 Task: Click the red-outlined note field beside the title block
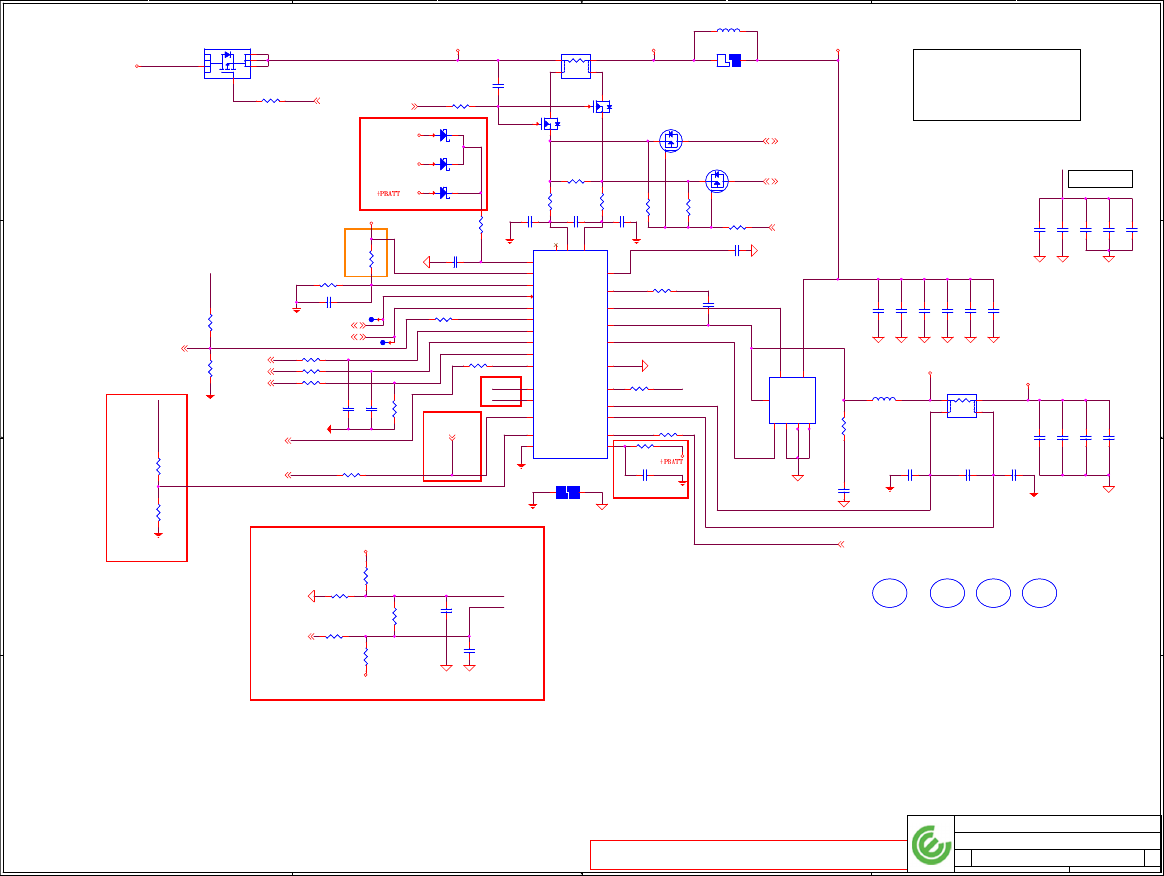748,854
